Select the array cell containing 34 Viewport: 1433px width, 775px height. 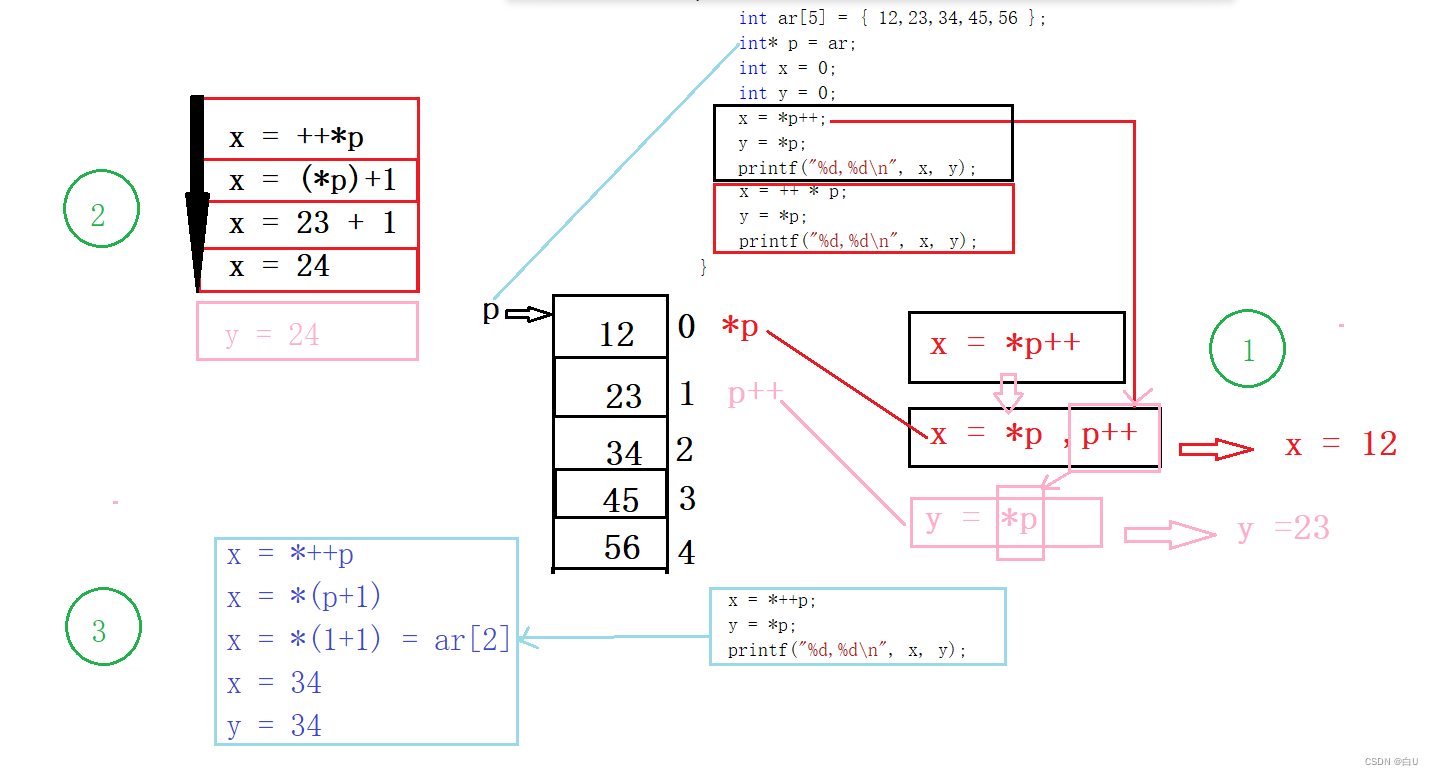tap(611, 444)
